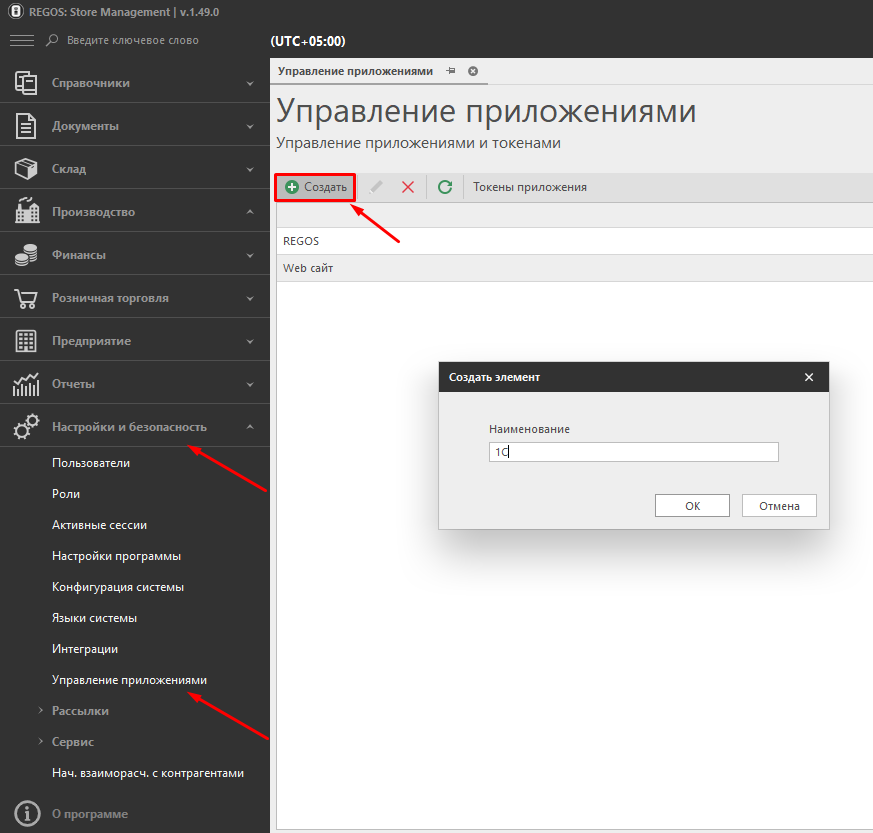Click the Документы document icon
Screen dimensions: 873x833
26,126
